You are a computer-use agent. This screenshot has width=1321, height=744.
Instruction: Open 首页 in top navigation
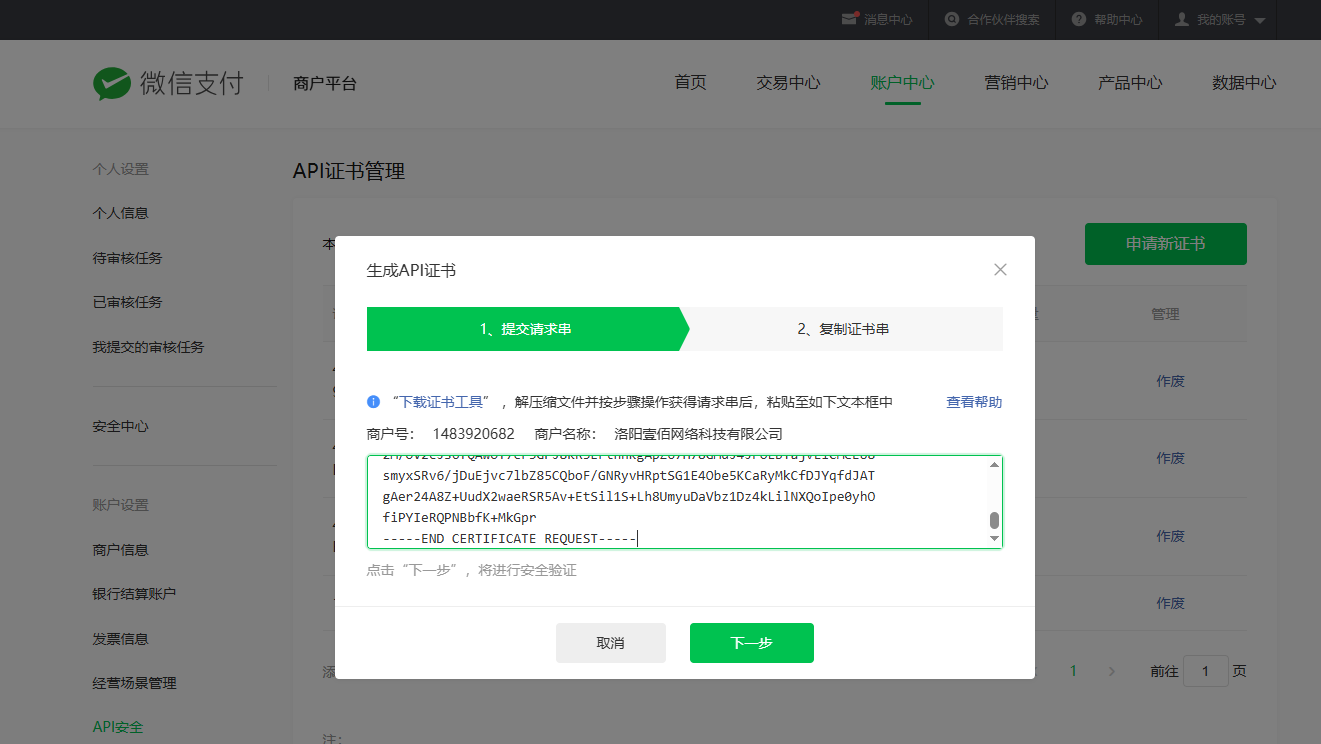[x=690, y=83]
